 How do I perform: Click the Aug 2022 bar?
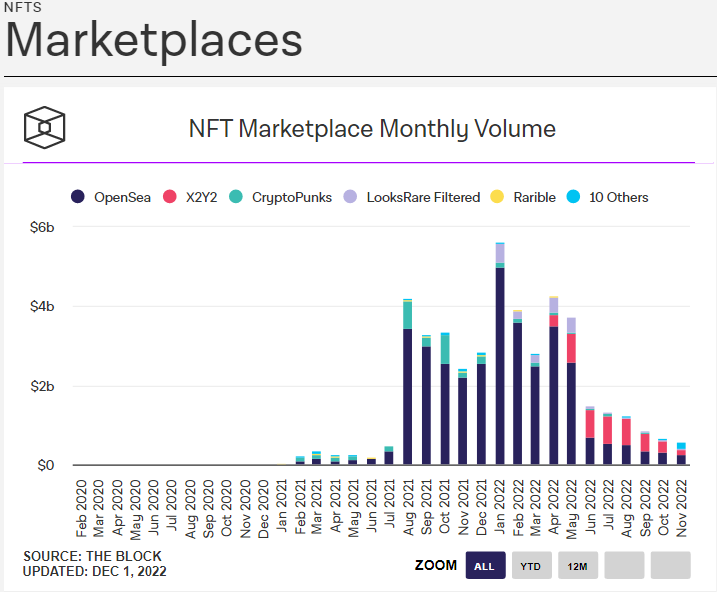pos(626,441)
